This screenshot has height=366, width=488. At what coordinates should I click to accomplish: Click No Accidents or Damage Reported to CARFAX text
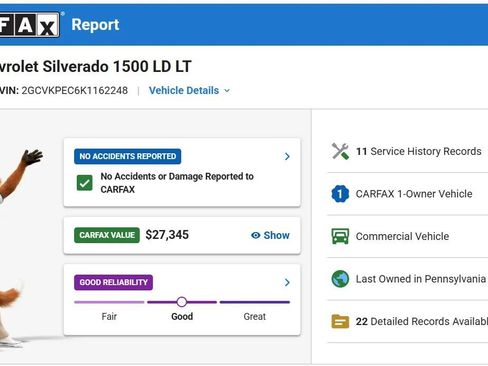177,183
